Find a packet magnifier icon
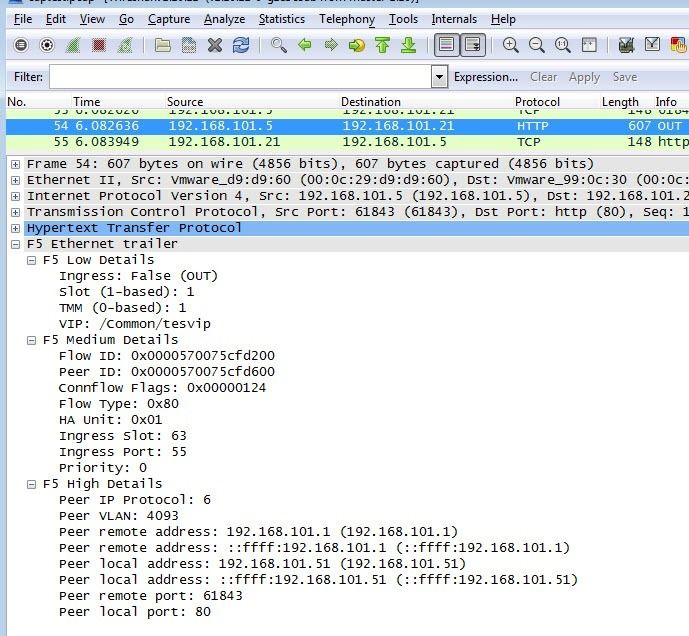The image size is (689, 636). point(279,45)
